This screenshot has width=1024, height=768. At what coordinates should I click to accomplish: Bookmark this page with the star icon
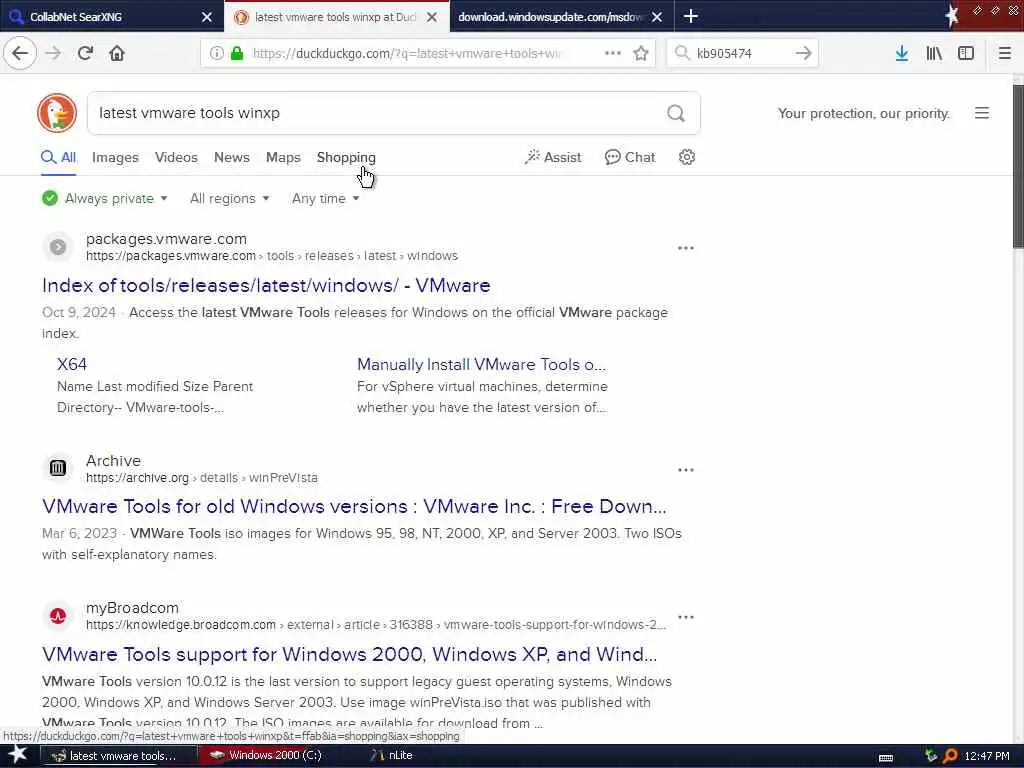(x=641, y=53)
